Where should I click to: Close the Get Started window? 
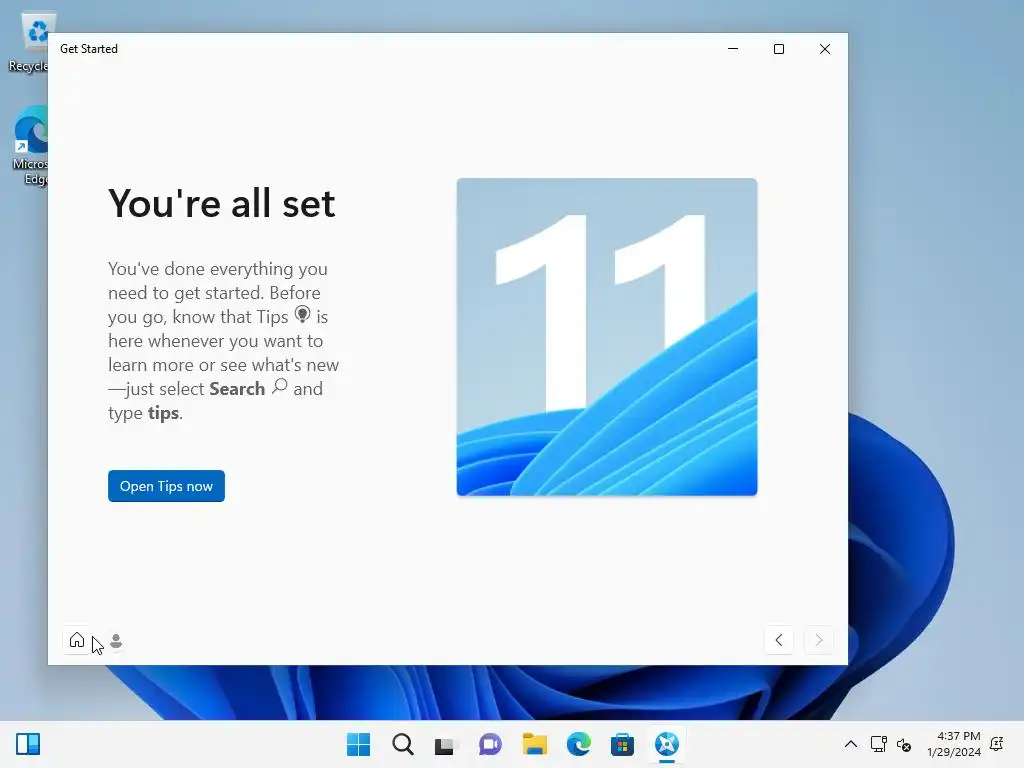pyautogui.click(x=825, y=49)
